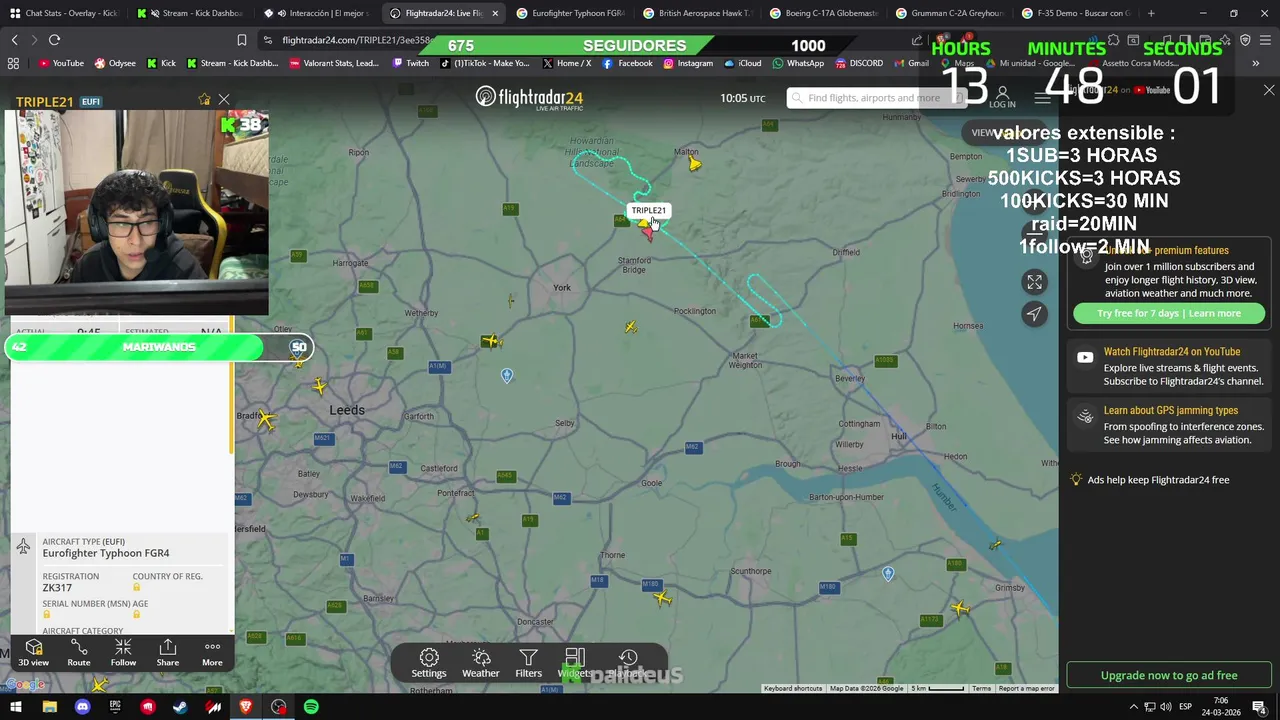Open the Filters panel

click(x=528, y=663)
